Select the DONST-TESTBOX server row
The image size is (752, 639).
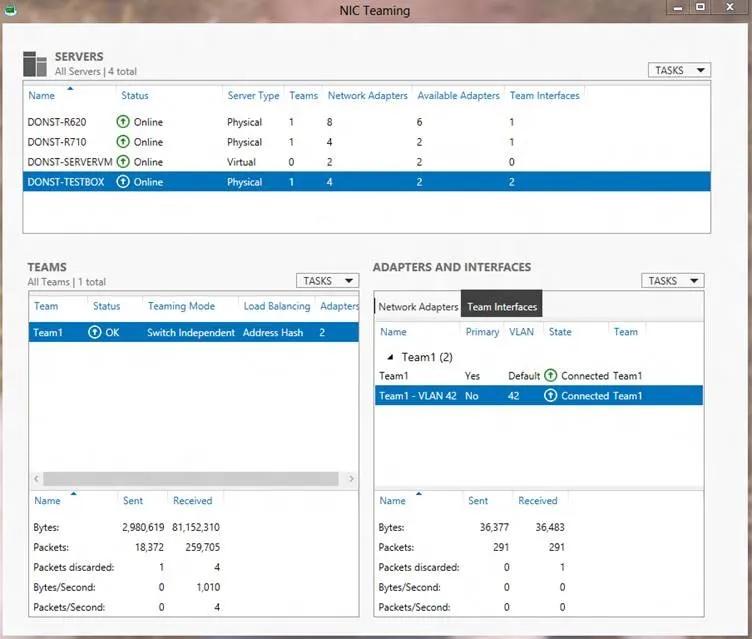click(x=367, y=182)
